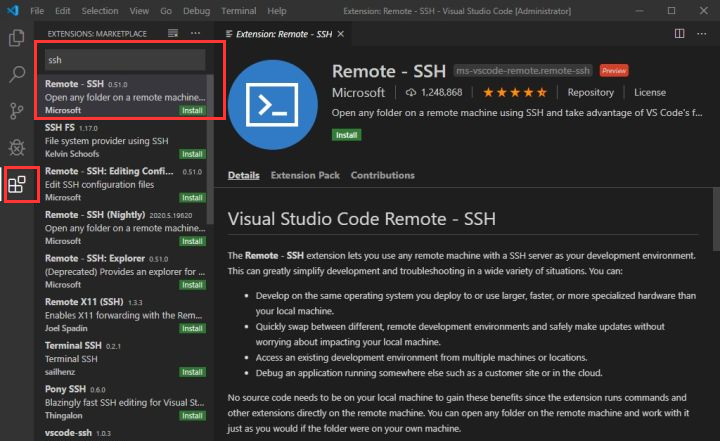Select Pony SSH list entry

121,402
